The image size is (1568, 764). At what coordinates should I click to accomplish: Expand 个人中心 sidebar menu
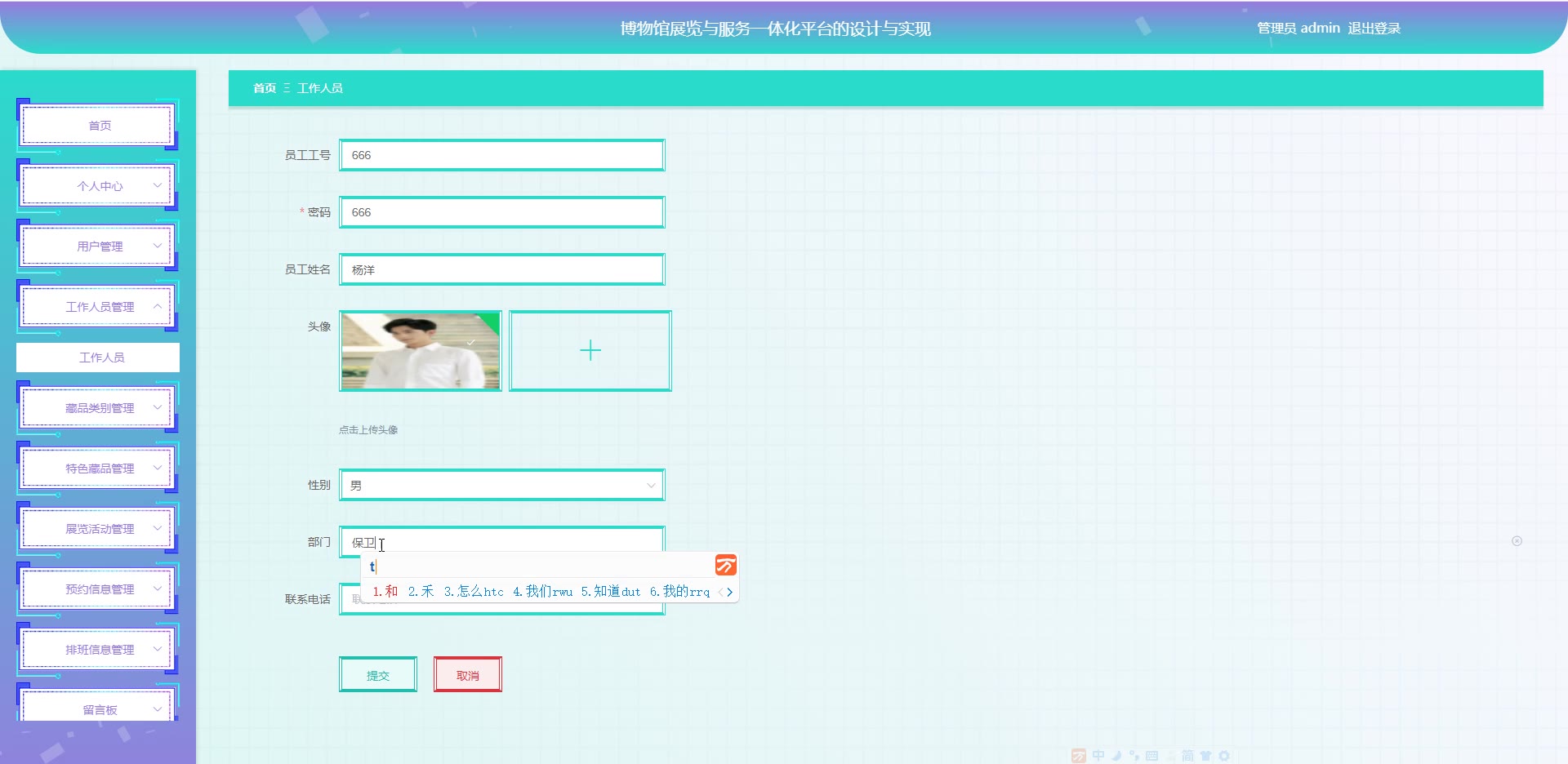[x=97, y=186]
